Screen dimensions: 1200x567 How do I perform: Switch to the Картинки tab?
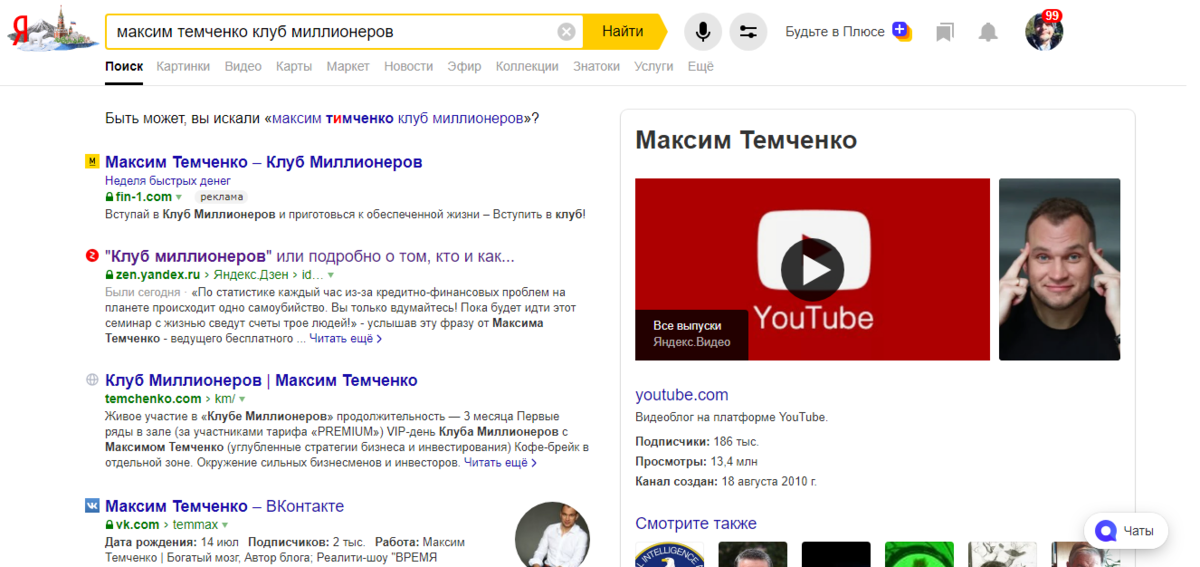click(x=183, y=66)
